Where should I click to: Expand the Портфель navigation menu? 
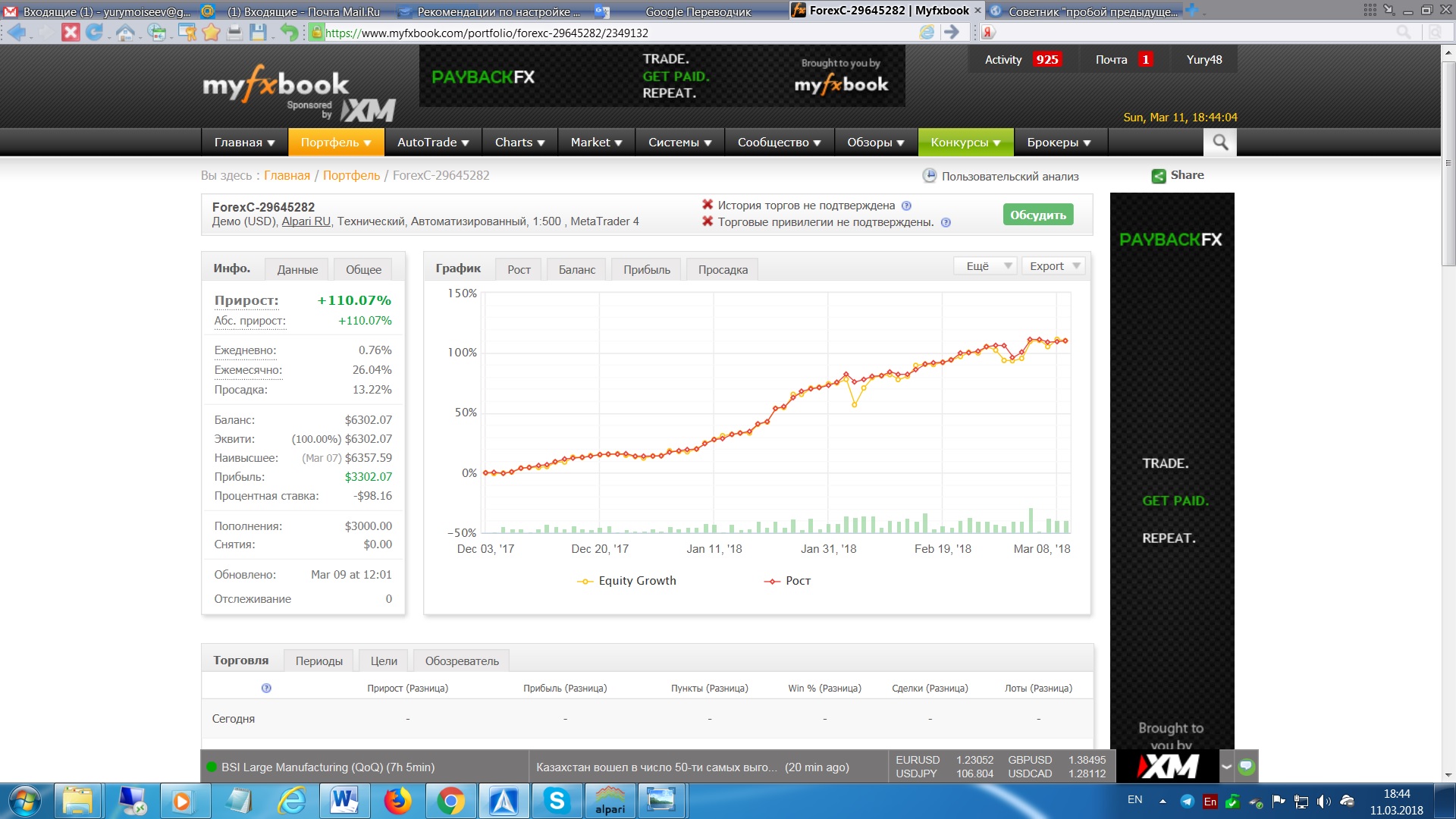click(x=335, y=143)
